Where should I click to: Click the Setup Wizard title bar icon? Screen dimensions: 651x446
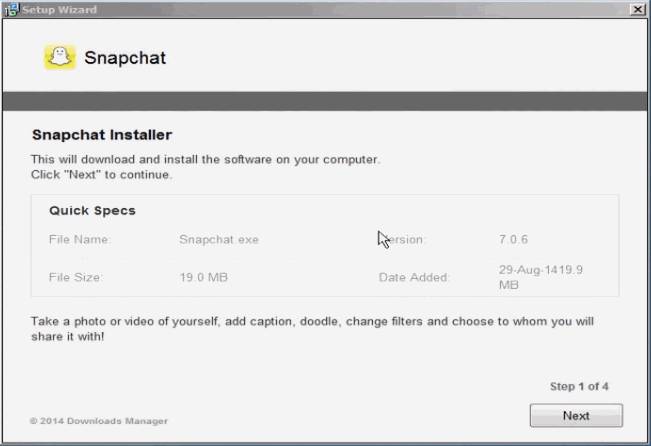pos(12,10)
